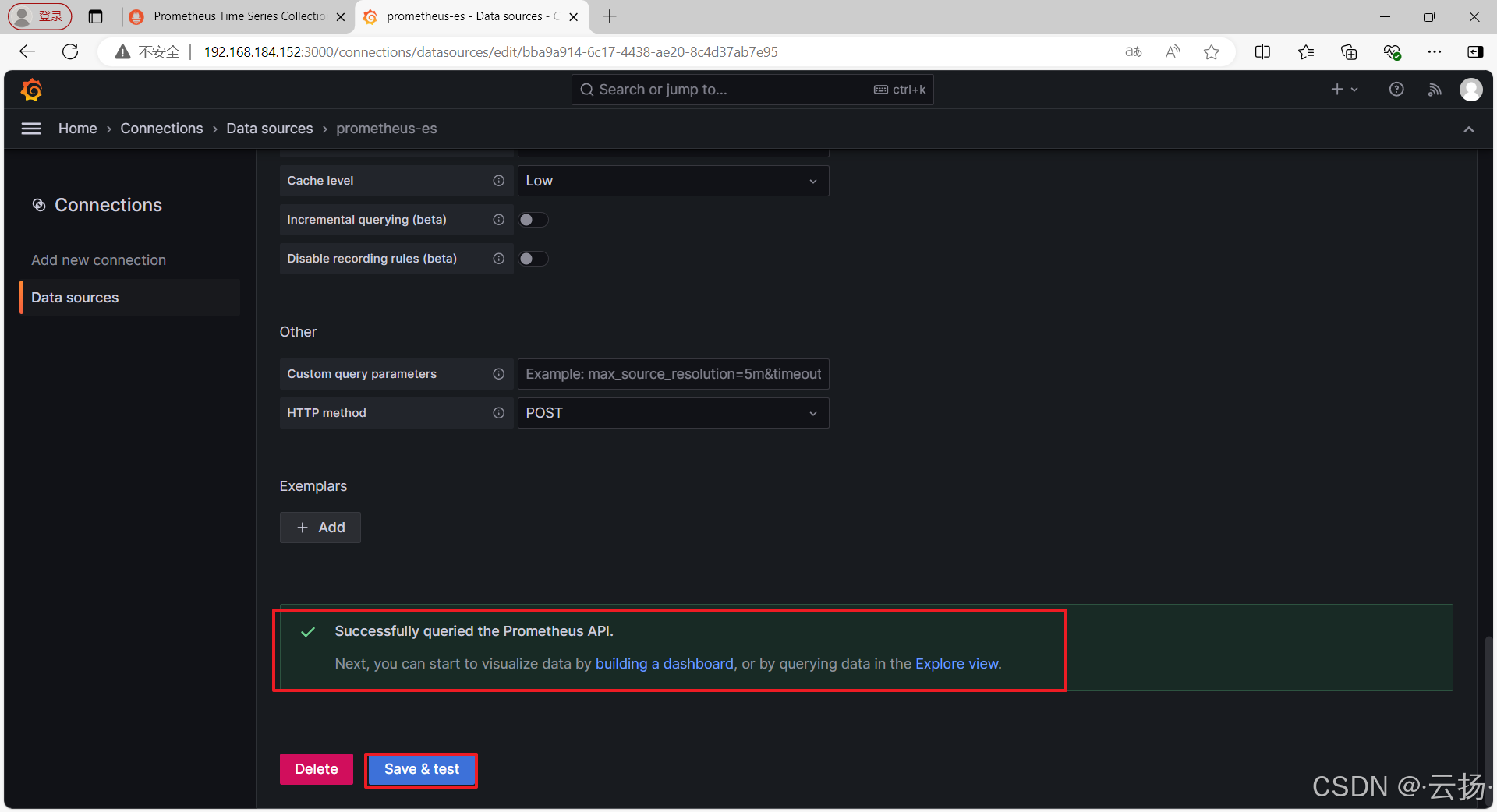Go to Home breadcrumb
1497x812 pixels.
coord(78,129)
